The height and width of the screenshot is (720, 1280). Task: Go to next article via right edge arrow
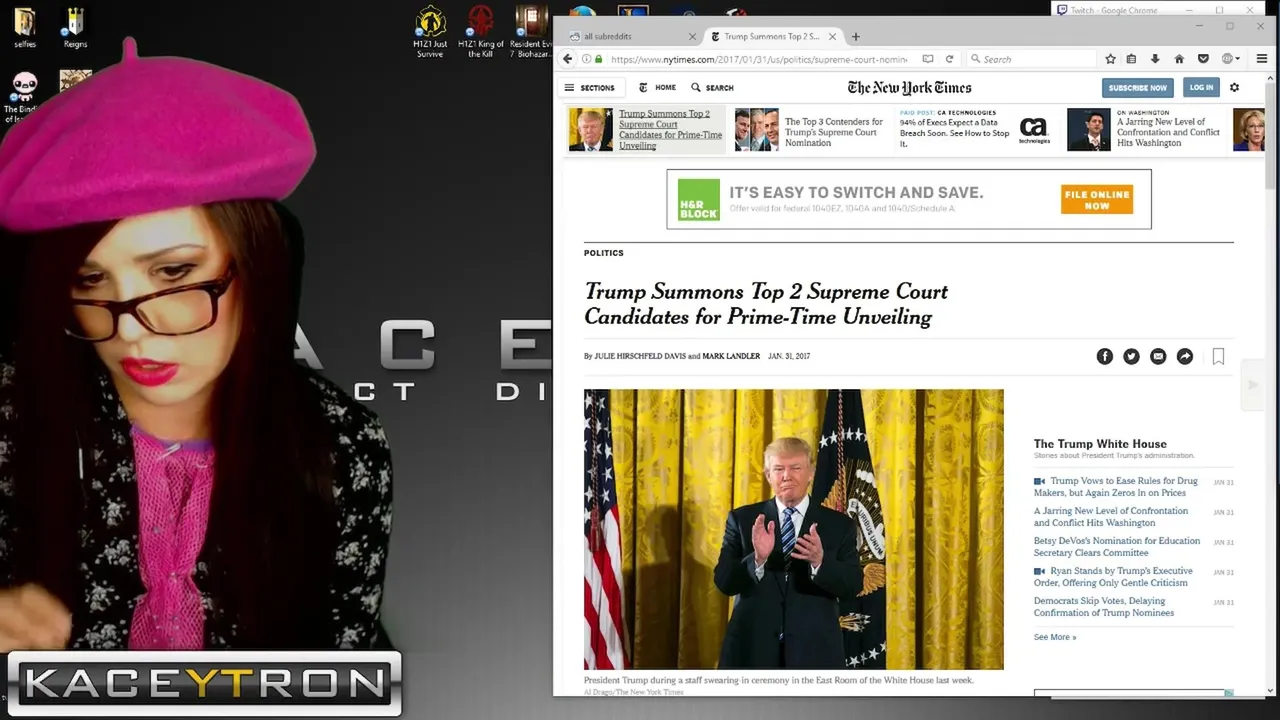point(1252,385)
